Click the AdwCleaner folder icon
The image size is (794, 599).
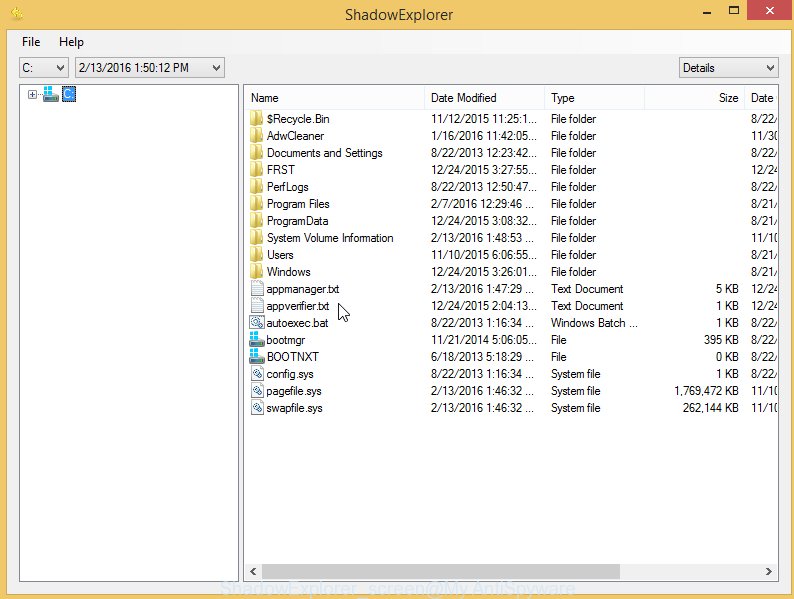[257, 136]
